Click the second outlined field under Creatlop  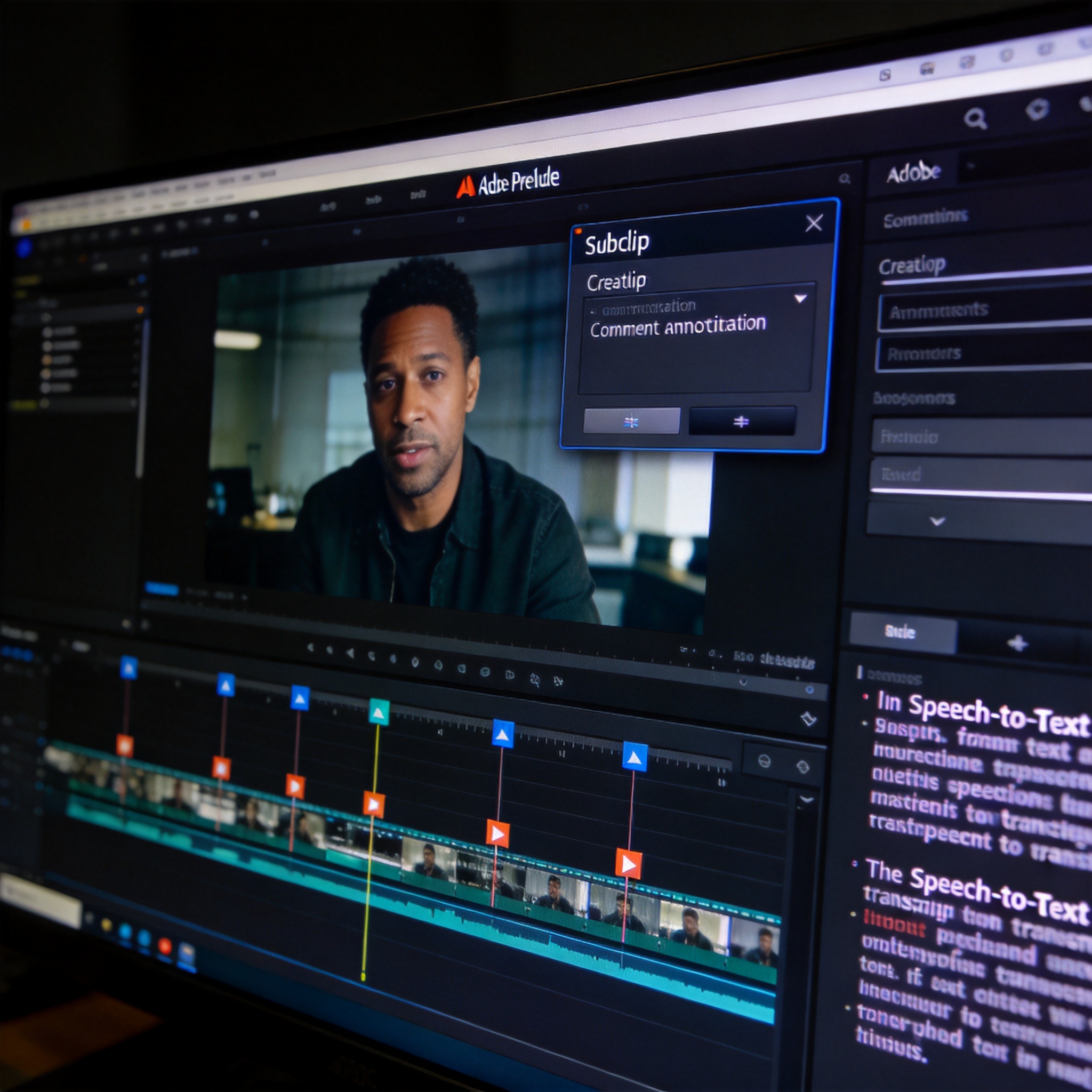(983, 352)
